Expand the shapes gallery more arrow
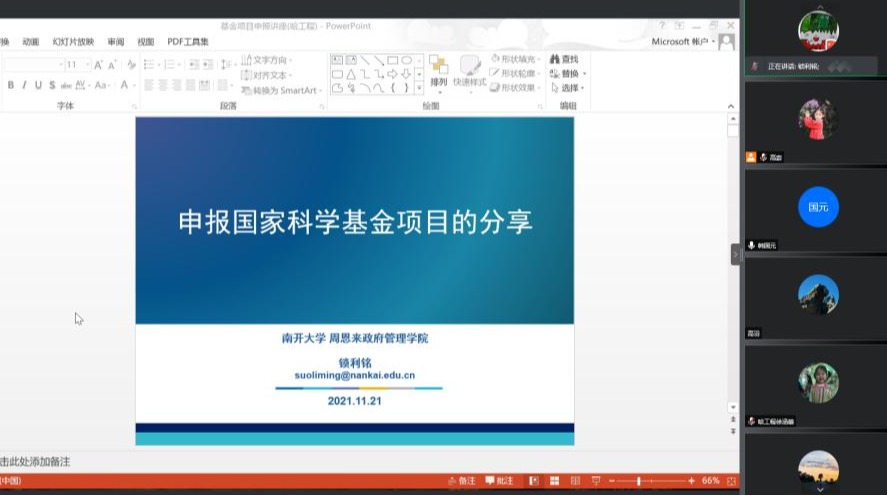This screenshot has width=887, height=499. (419, 88)
